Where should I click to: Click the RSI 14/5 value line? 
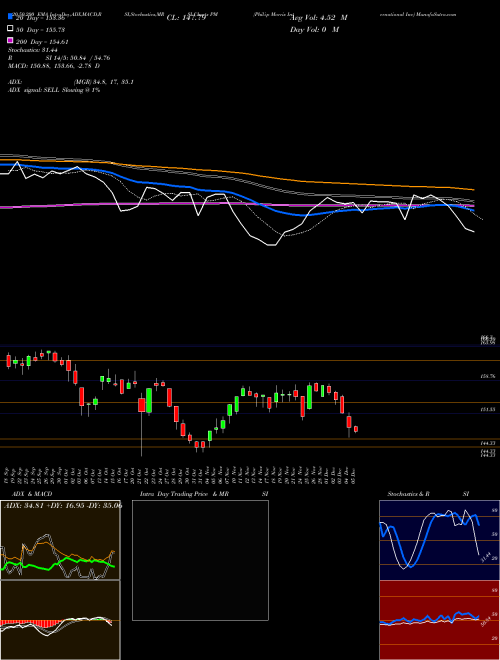coord(58,58)
